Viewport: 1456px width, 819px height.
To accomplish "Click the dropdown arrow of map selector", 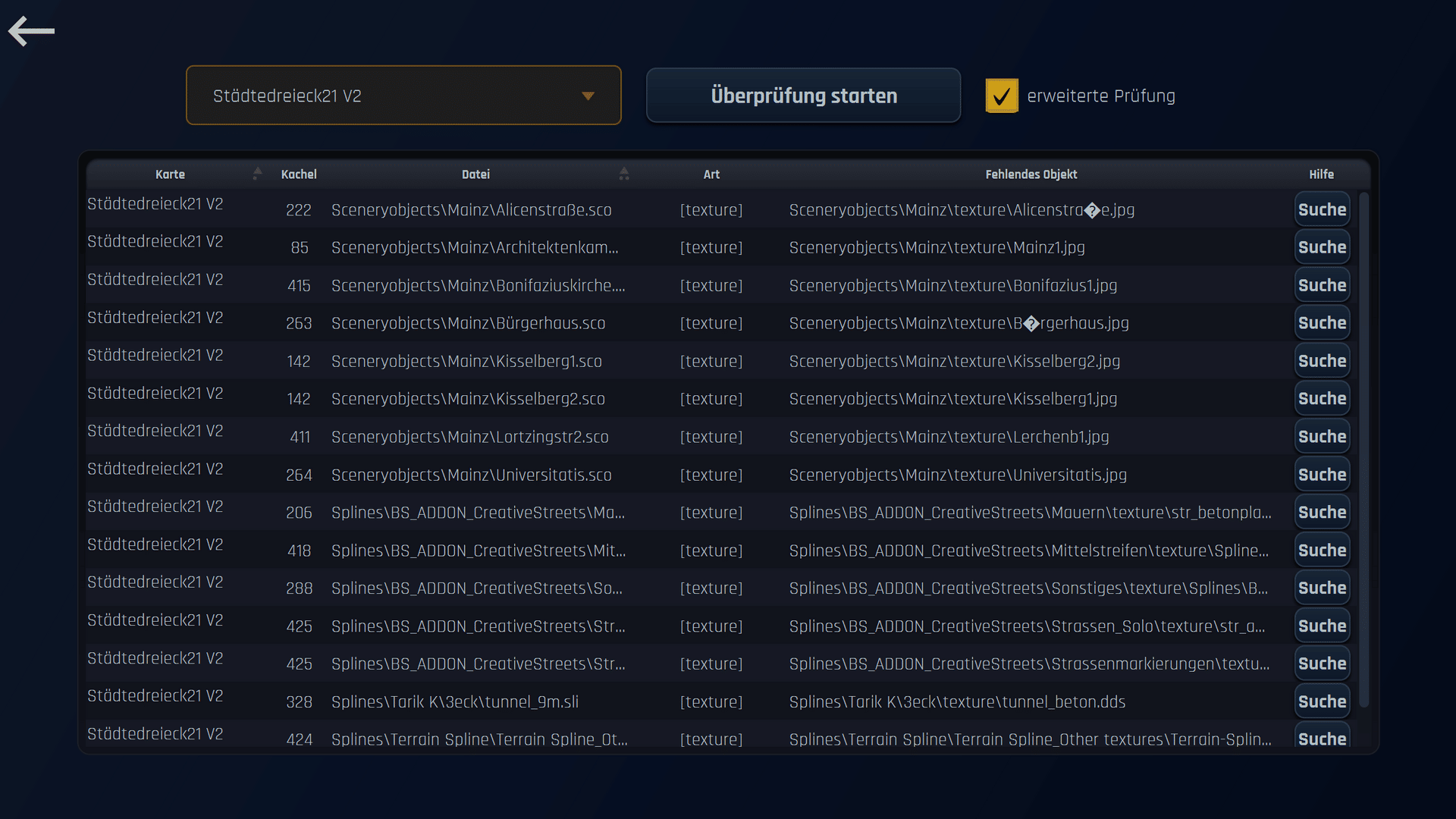I will coord(588,96).
